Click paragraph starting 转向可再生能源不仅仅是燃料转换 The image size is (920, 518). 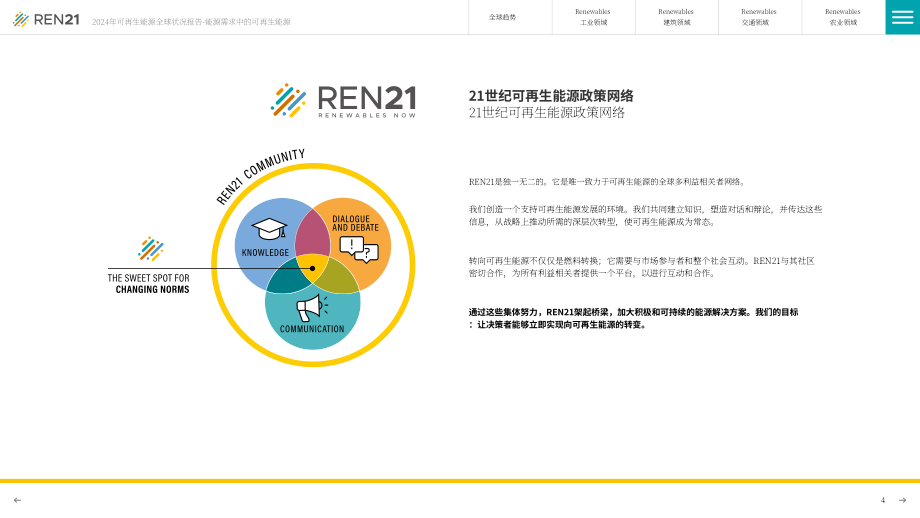tap(642, 267)
